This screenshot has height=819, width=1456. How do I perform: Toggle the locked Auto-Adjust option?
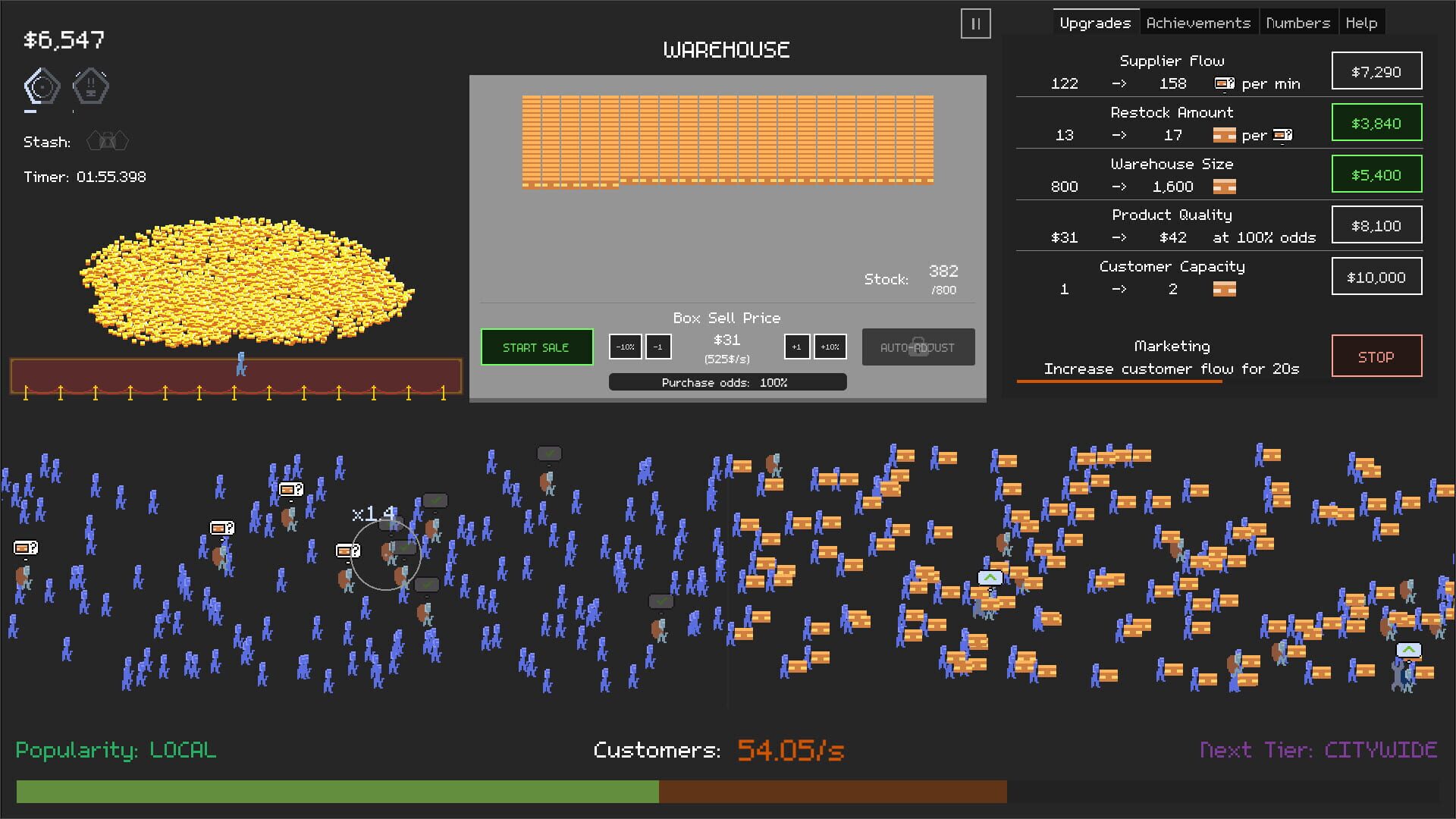918,347
